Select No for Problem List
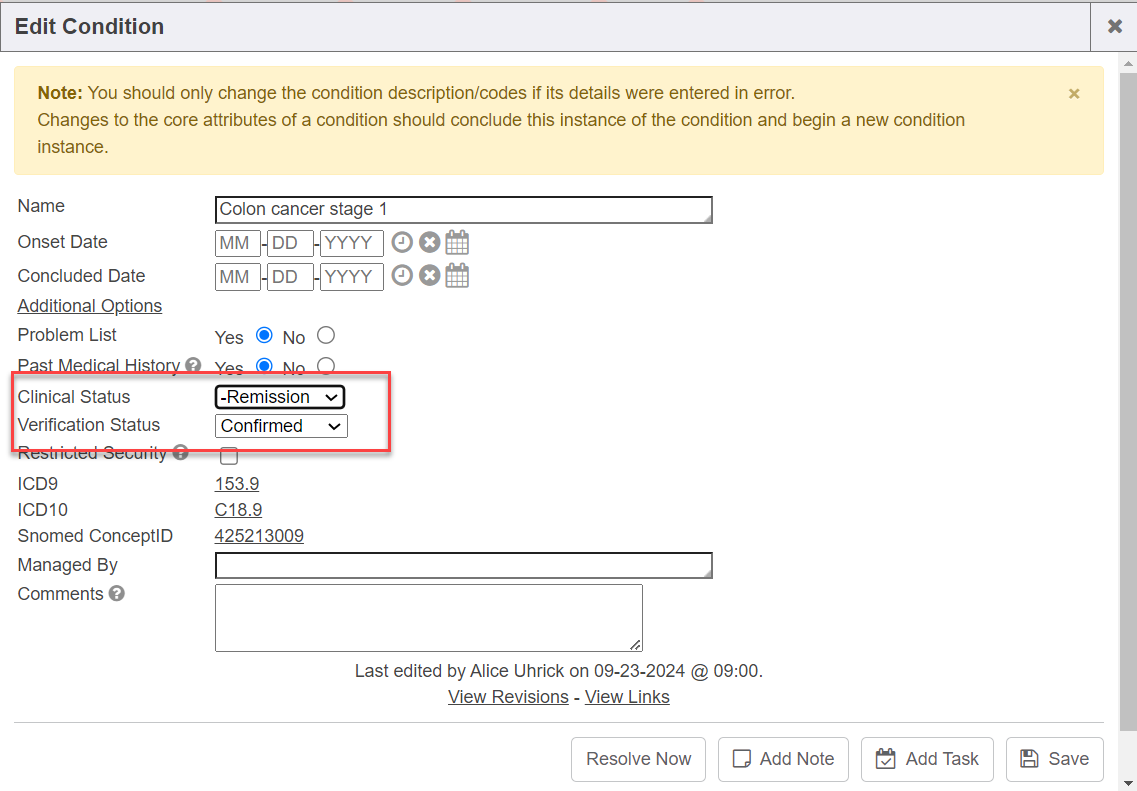 [325, 336]
